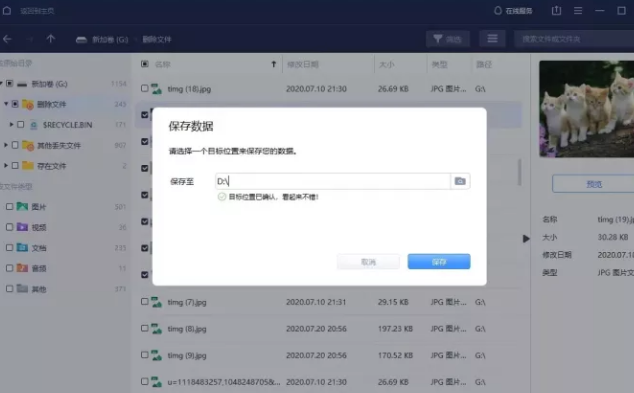Click the Preview (预览) button under the thumbnail
Screen dimensions: 634x393
click(x=593, y=184)
